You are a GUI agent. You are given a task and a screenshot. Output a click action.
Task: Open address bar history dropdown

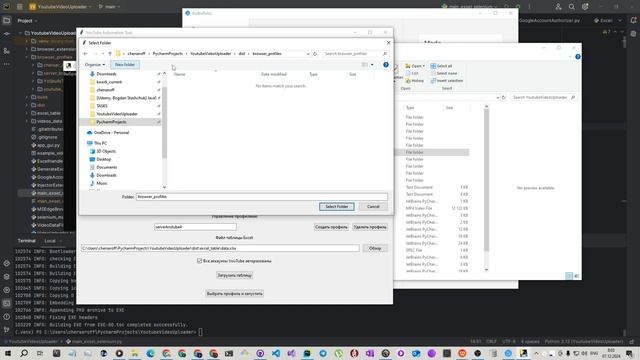[308, 54]
